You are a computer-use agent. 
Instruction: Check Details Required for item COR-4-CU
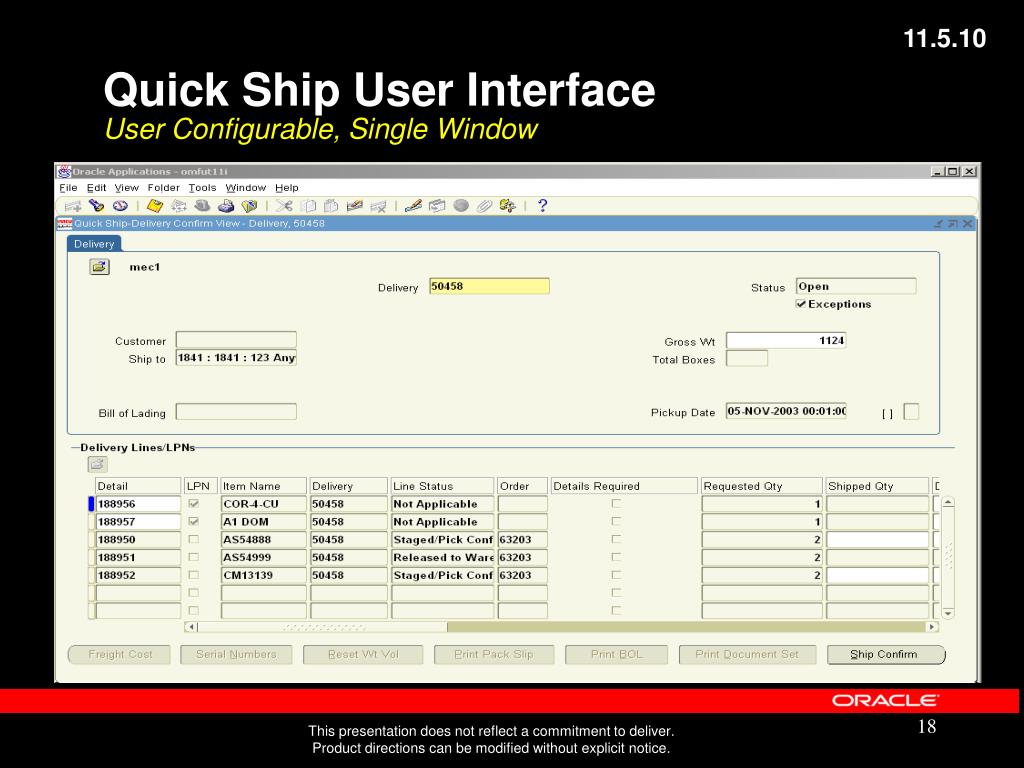[616, 504]
